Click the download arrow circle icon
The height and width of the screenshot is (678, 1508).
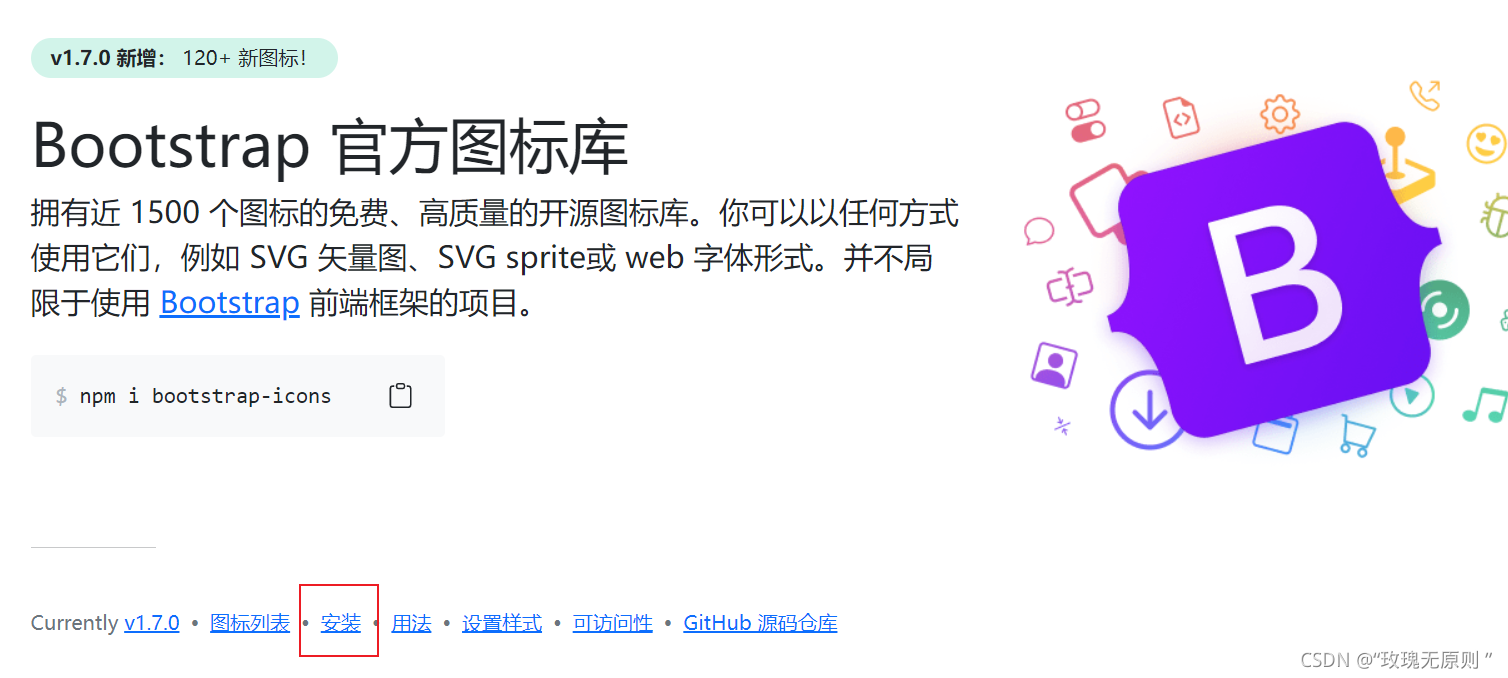pos(1148,410)
